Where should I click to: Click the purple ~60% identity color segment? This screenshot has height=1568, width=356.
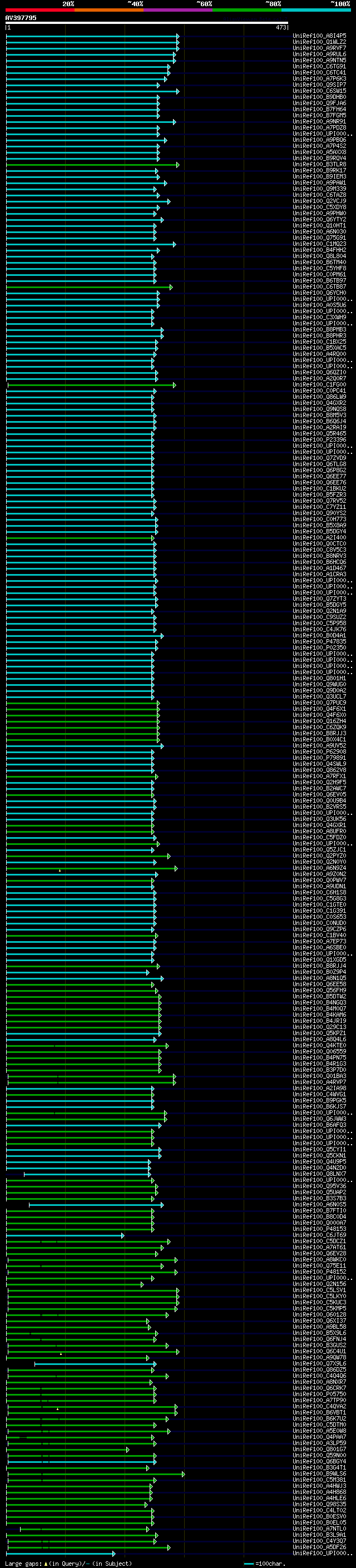(179, 10)
